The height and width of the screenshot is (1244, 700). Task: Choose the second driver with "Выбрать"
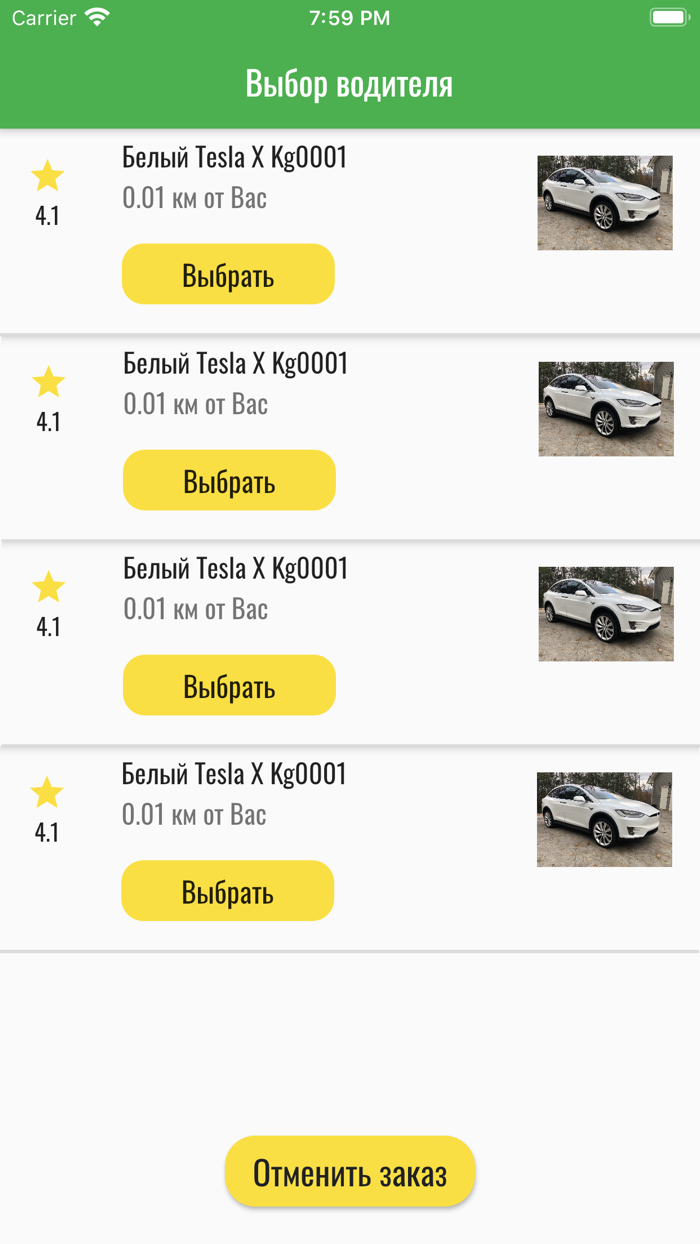click(x=229, y=481)
